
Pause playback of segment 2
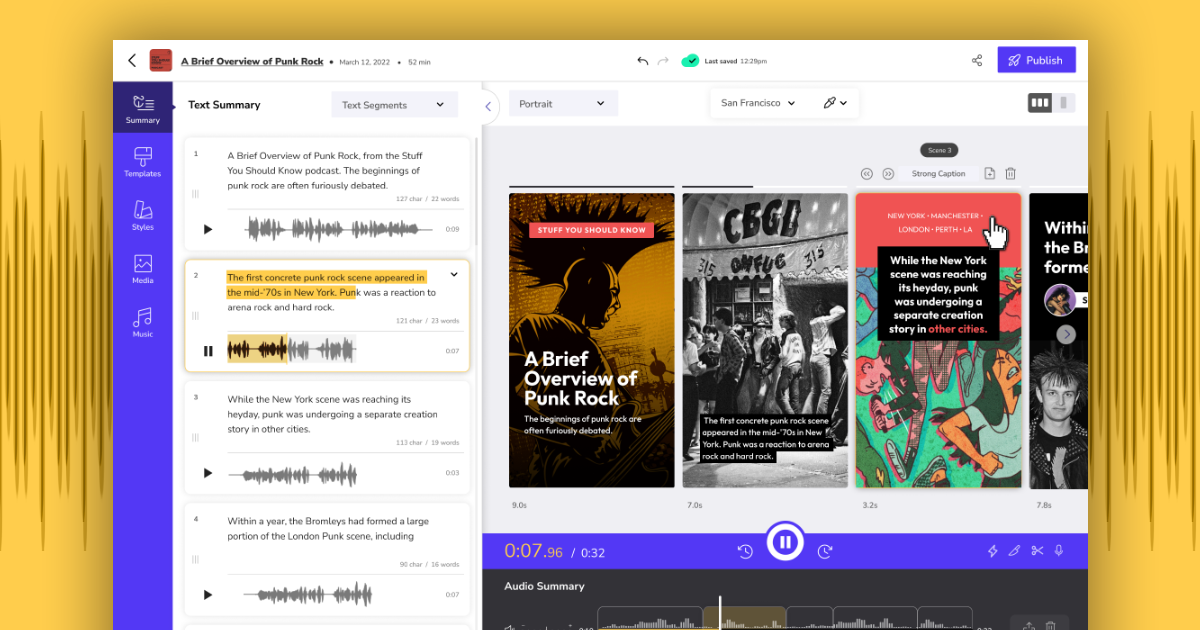click(x=207, y=350)
